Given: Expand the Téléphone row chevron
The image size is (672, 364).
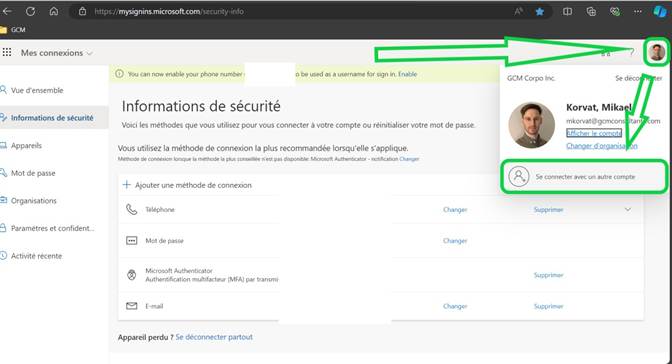Looking at the screenshot, I should 627,210.
